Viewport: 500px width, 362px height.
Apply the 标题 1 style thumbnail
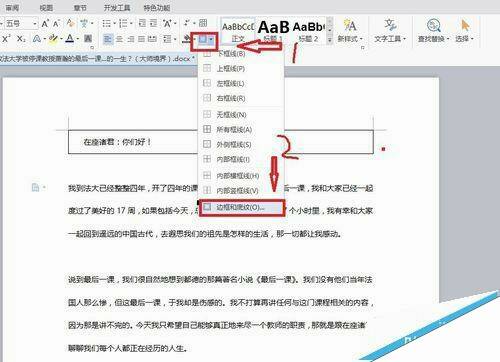tap(273, 31)
